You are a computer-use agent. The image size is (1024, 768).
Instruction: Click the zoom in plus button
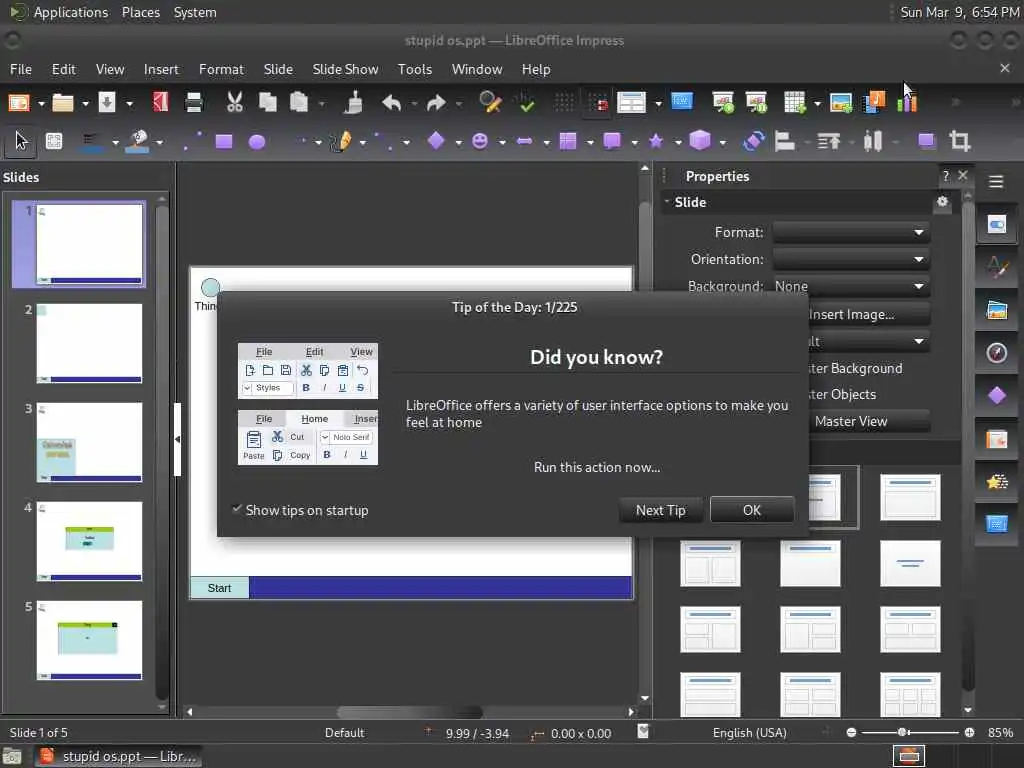click(969, 733)
